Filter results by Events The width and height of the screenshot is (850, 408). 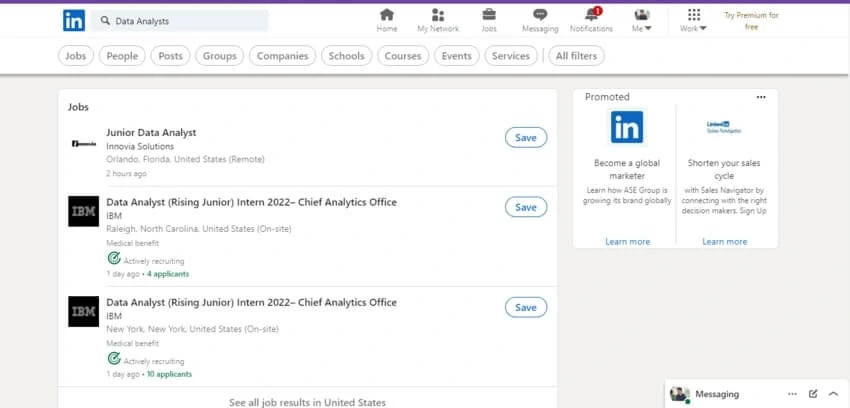(x=456, y=56)
